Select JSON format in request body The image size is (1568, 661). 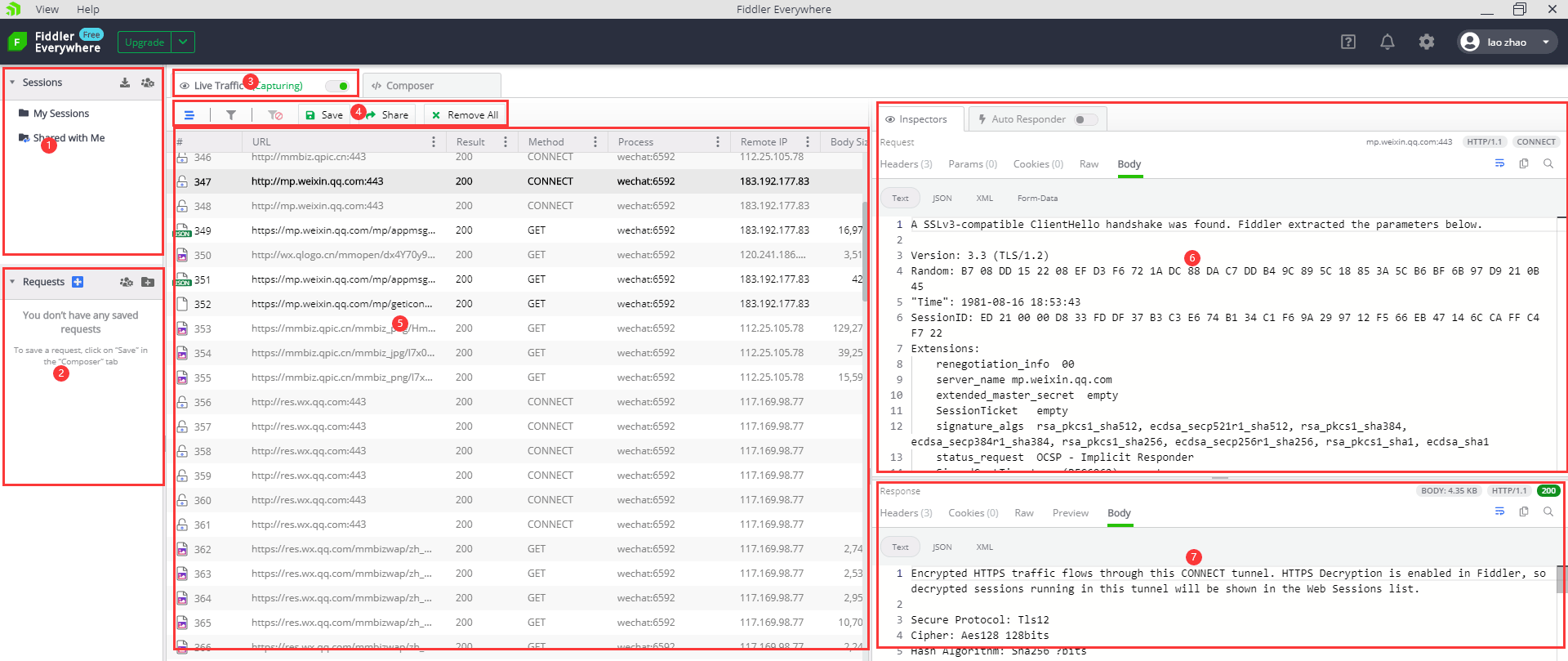[x=942, y=199]
